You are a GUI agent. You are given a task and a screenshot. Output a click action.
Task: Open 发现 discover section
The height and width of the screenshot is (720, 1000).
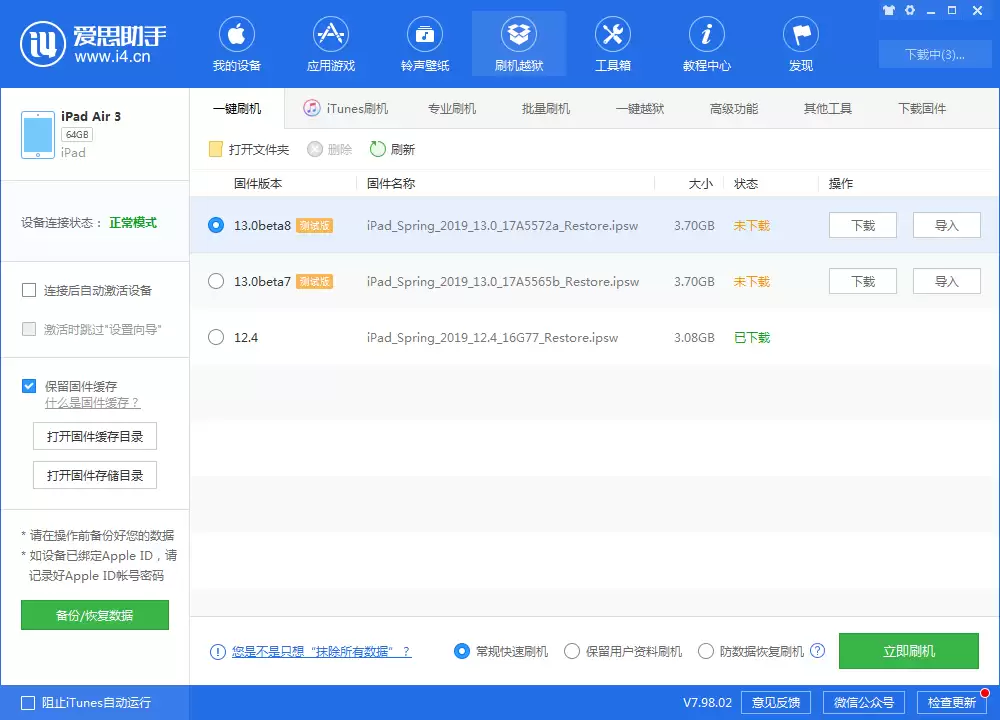click(801, 44)
